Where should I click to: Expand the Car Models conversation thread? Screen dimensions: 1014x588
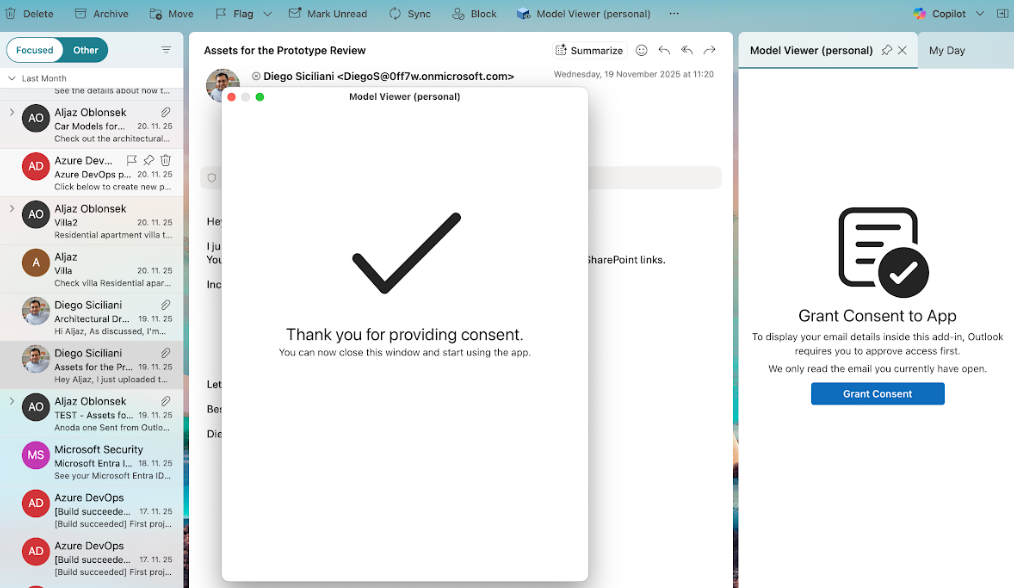(x=12, y=113)
